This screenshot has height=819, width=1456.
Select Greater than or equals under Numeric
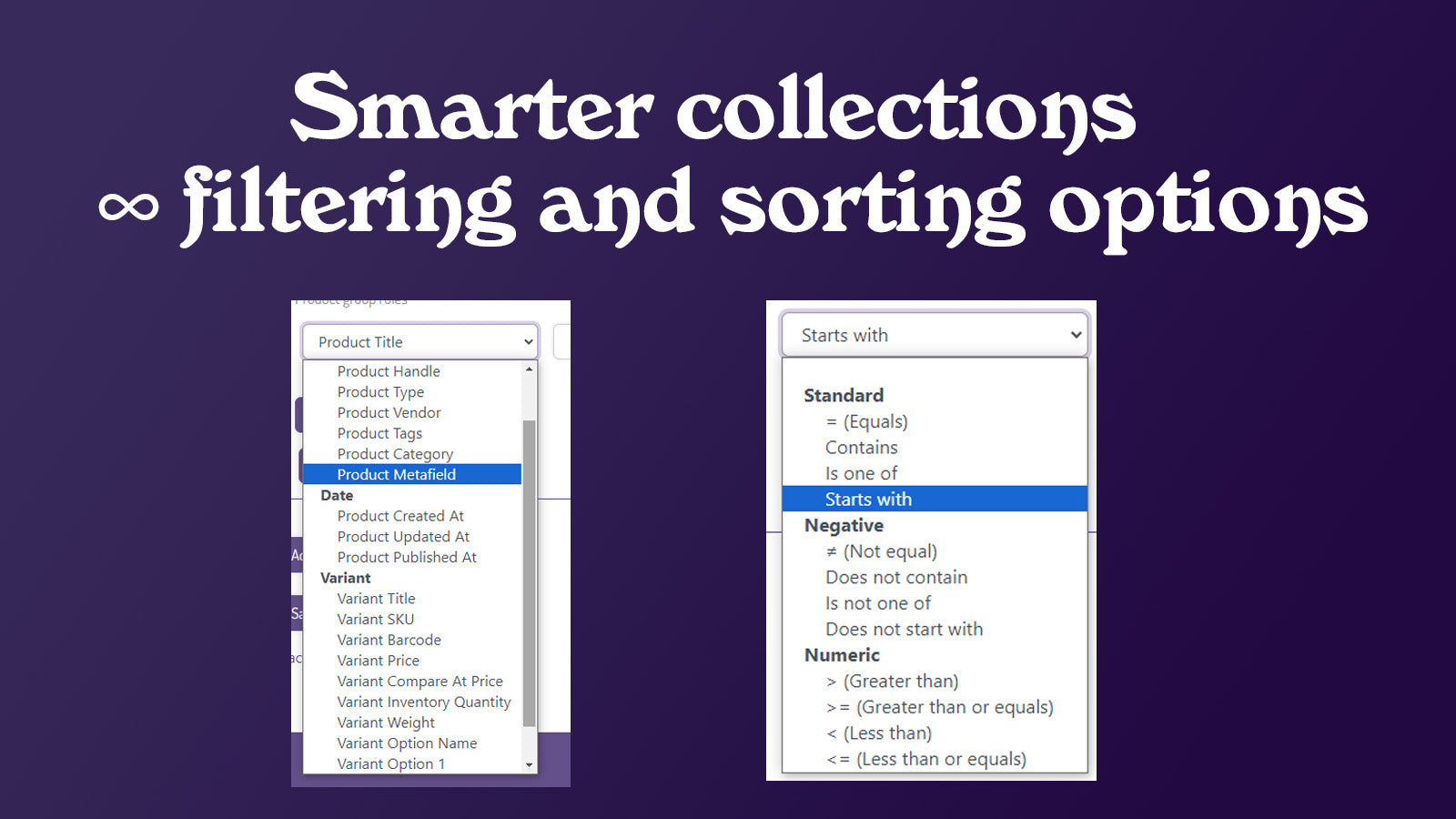click(x=939, y=707)
